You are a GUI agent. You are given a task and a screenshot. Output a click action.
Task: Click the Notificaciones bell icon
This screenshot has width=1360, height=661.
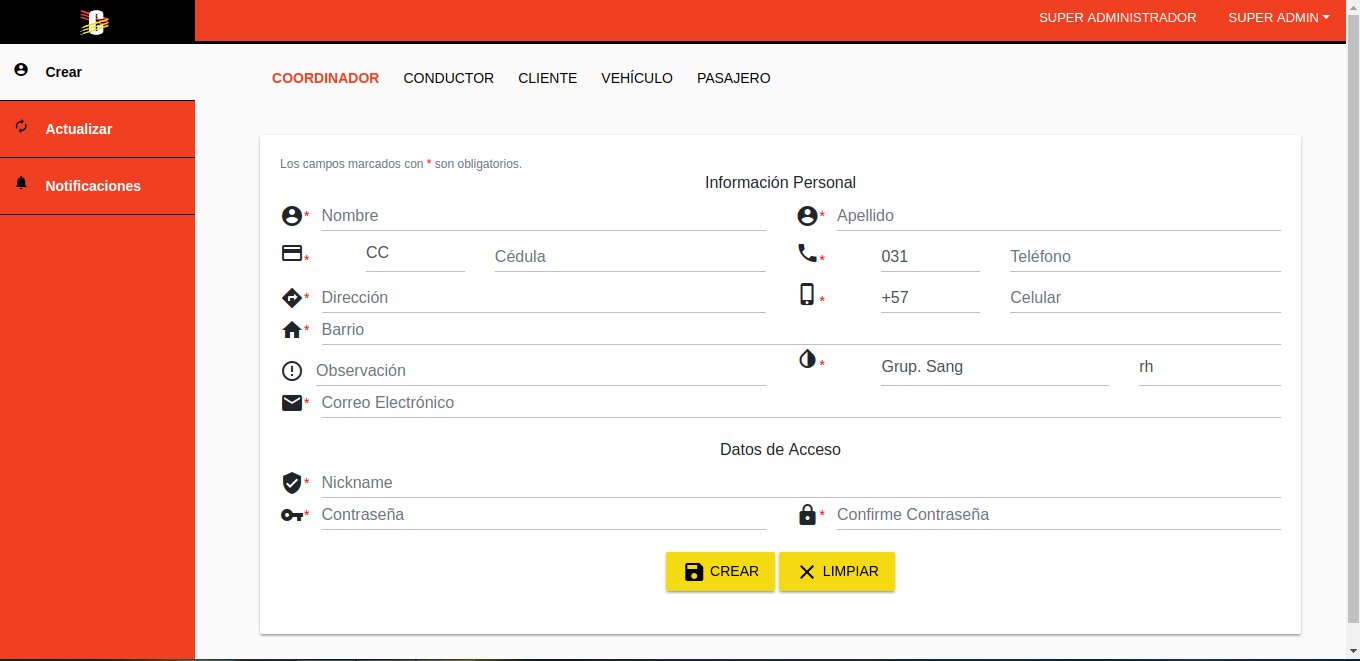21,184
